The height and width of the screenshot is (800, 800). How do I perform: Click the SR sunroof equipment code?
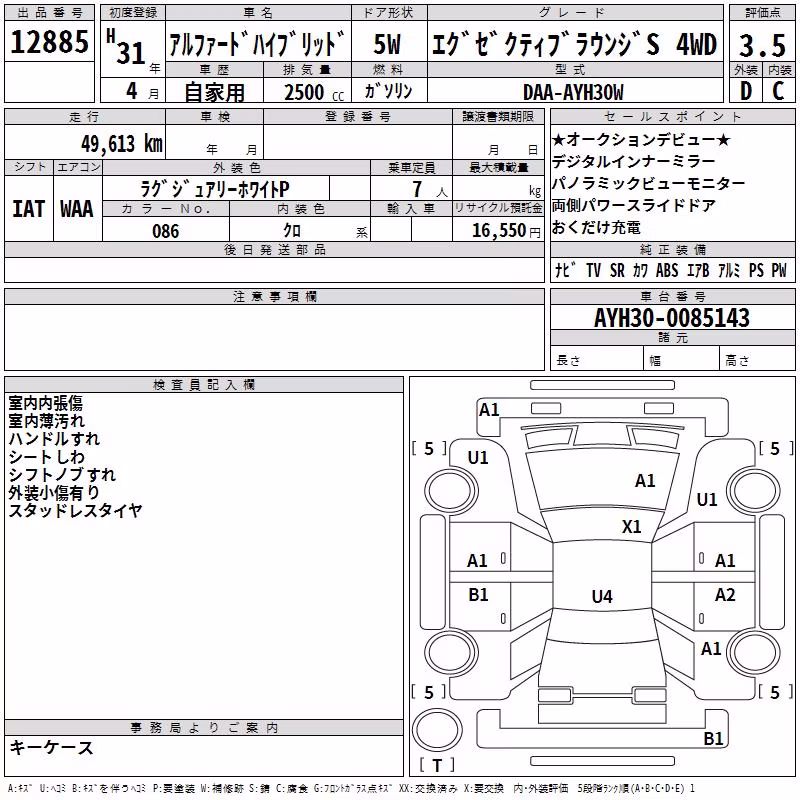(x=617, y=270)
